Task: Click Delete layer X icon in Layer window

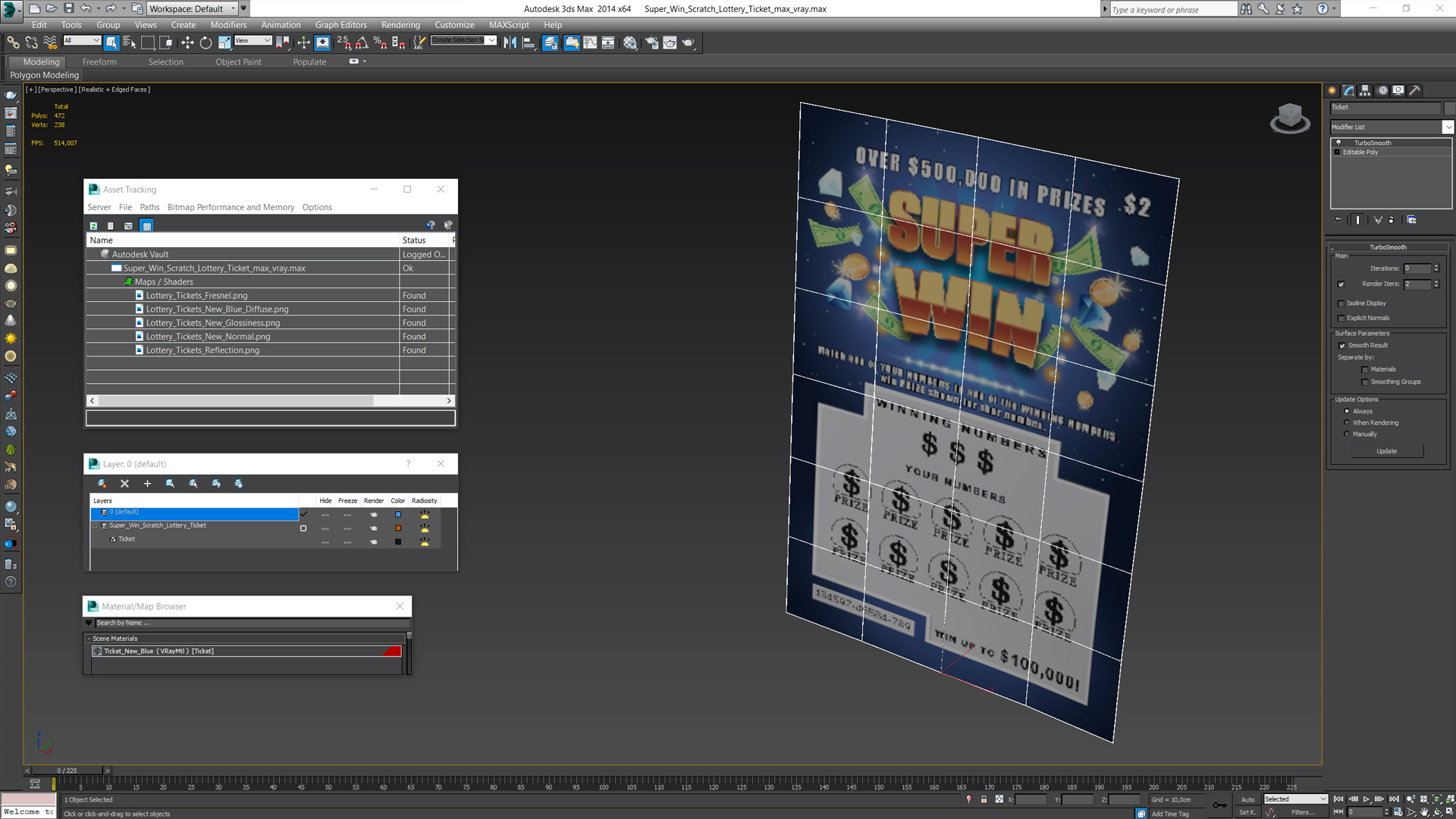Action: coord(124,484)
